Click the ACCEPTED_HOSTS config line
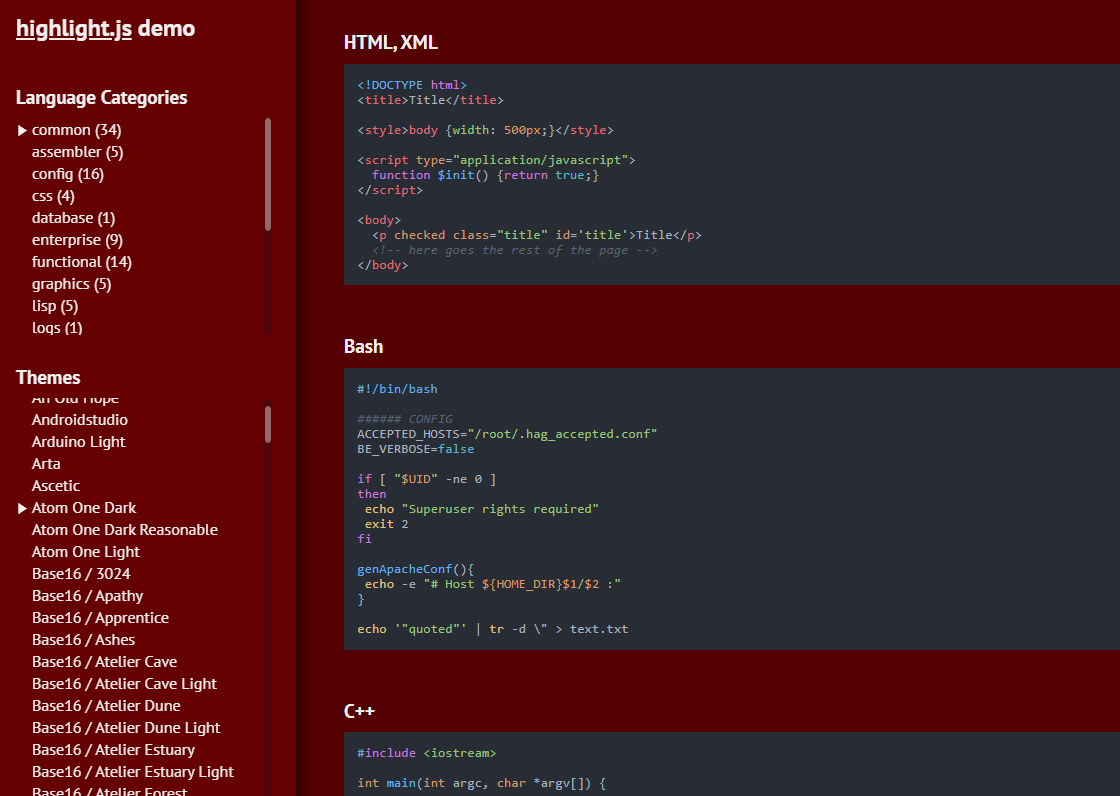Viewport: 1120px width, 796px height. (507, 434)
